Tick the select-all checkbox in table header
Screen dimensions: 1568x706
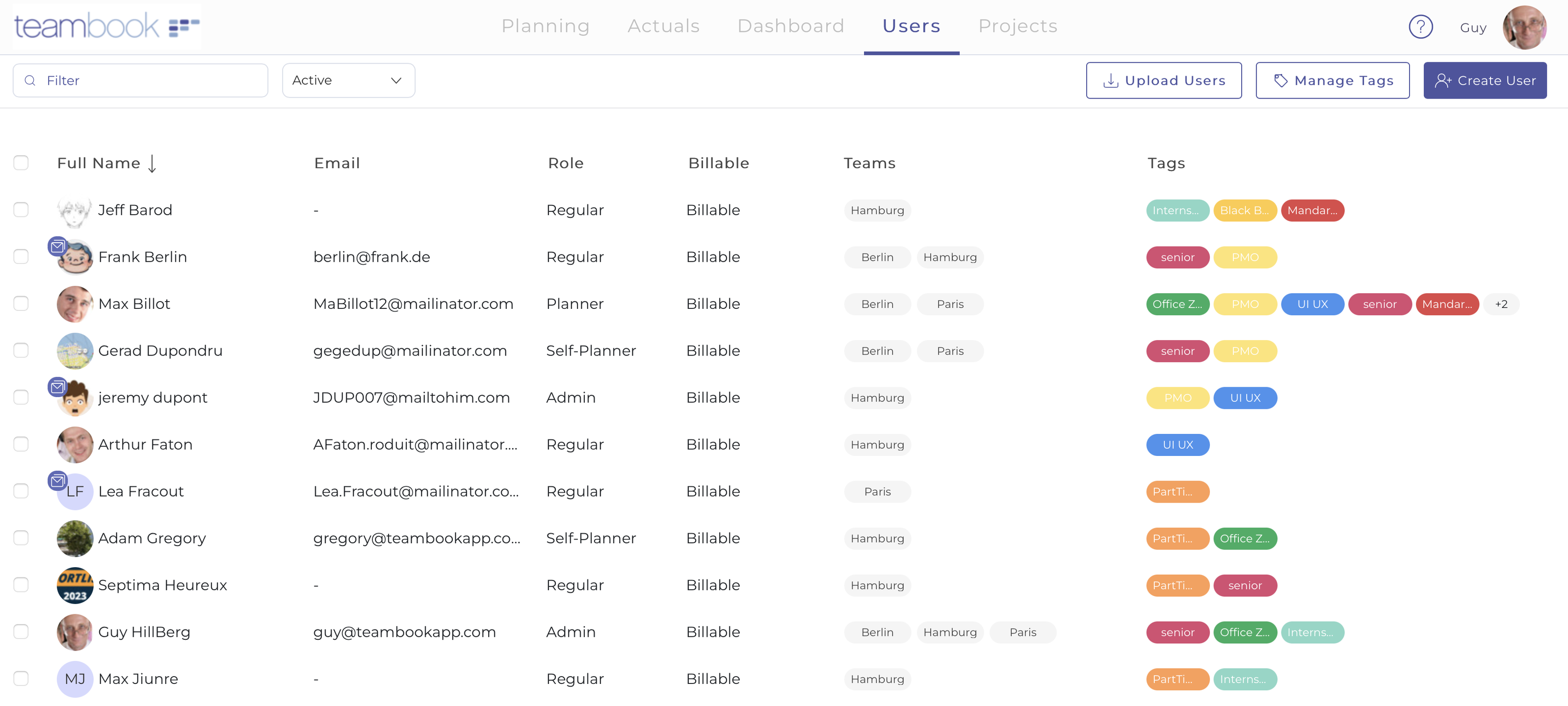coord(21,163)
